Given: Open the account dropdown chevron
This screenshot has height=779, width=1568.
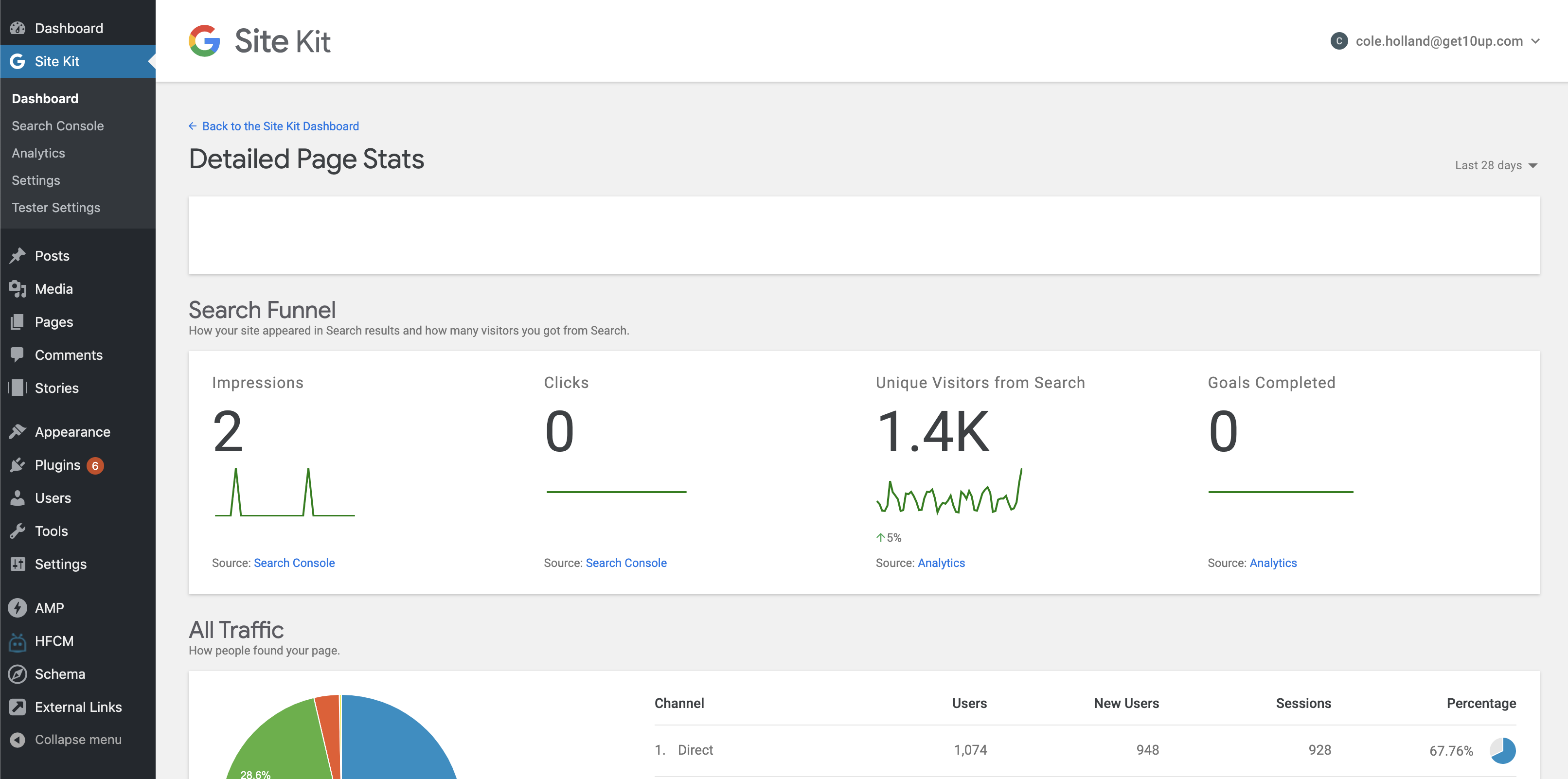Looking at the screenshot, I should [1535, 41].
